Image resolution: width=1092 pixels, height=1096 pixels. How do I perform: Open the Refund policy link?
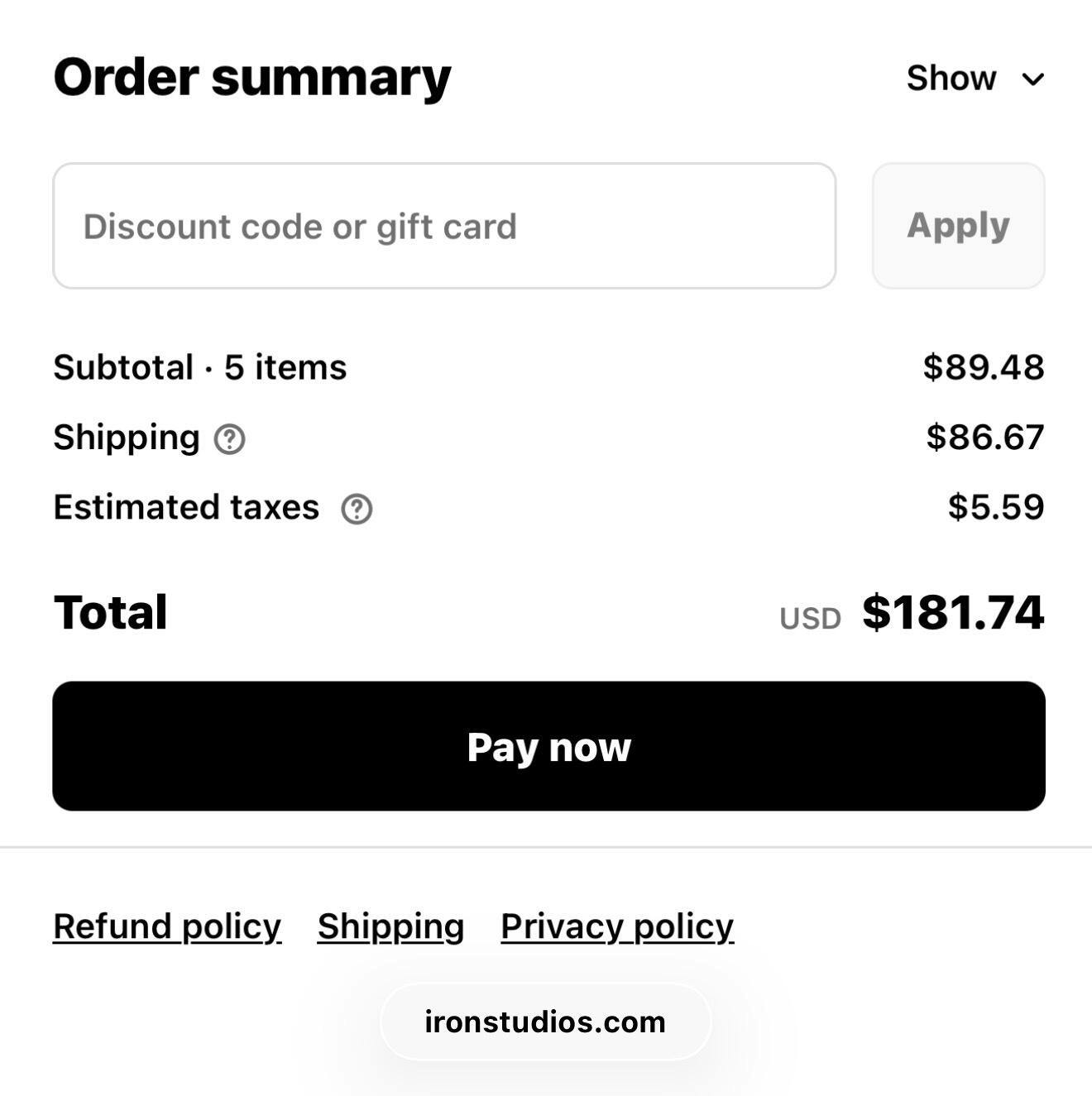167,926
